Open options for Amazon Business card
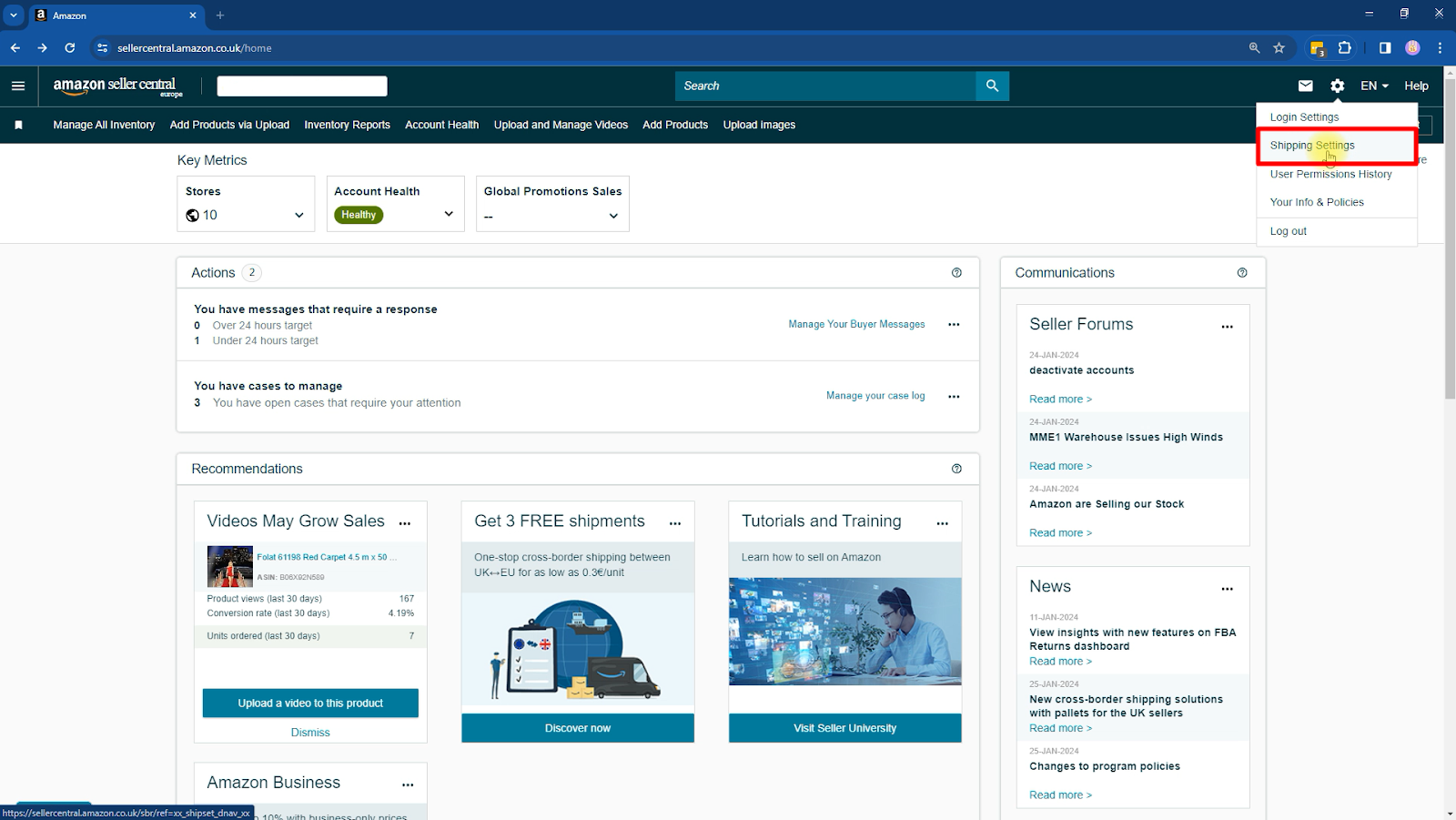The width and height of the screenshot is (1456, 820). click(408, 785)
